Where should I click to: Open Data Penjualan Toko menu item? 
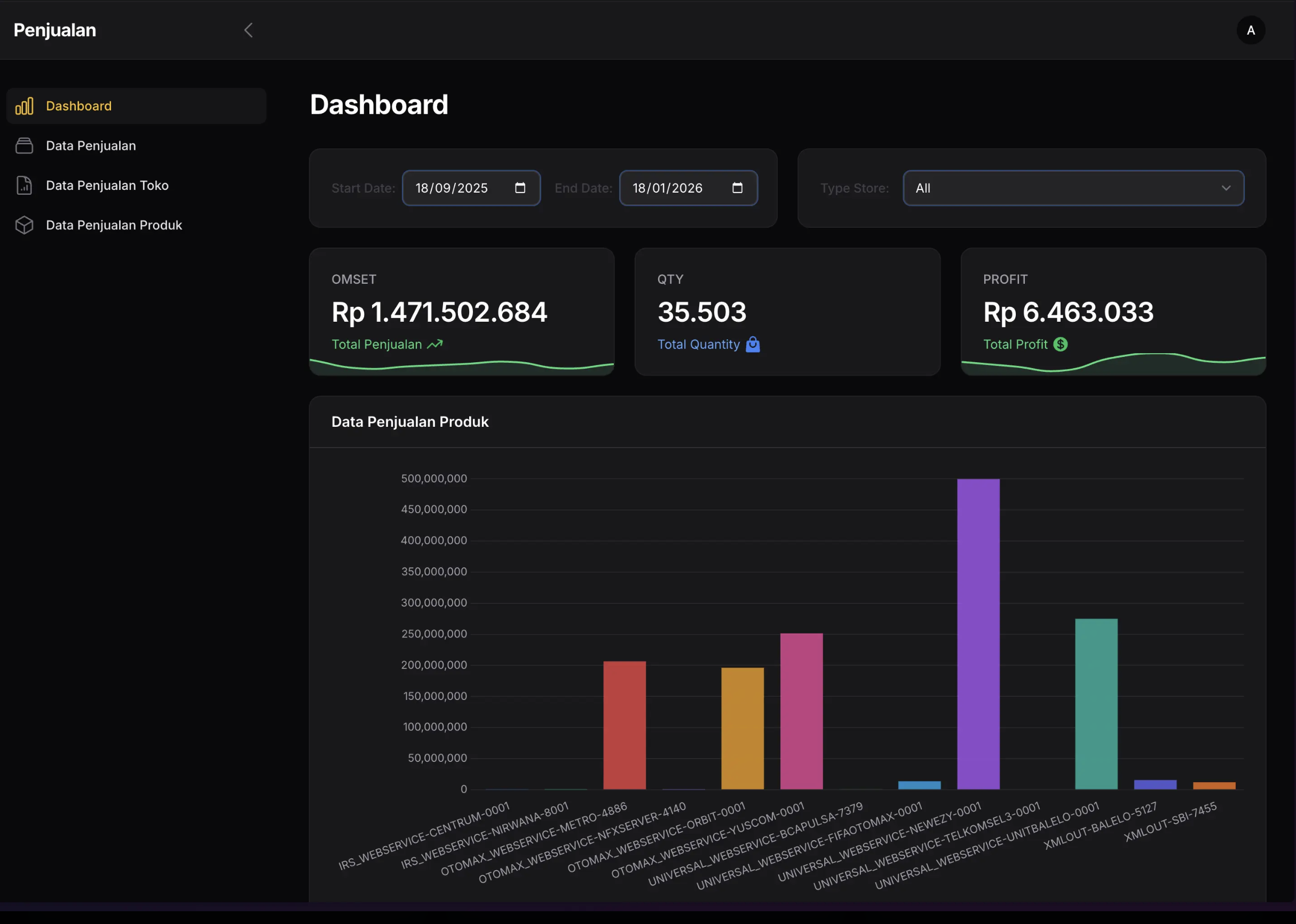click(x=107, y=186)
